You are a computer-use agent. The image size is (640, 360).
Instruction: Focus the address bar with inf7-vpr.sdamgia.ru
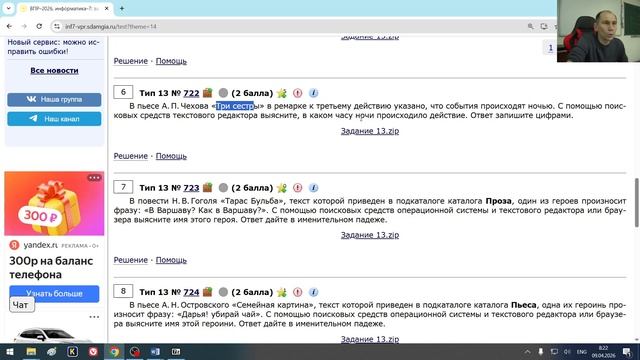286,27
